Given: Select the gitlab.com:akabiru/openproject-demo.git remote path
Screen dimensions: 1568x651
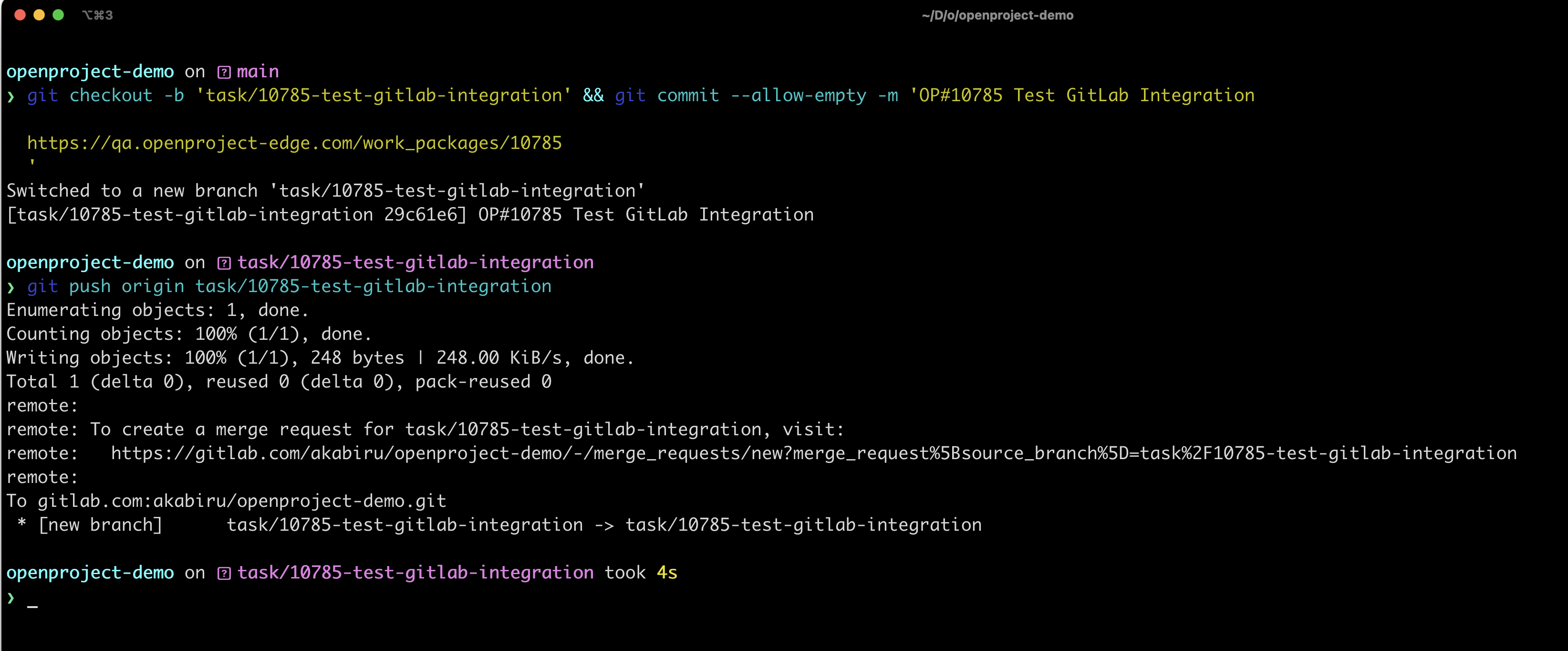Looking at the screenshot, I should [241, 501].
